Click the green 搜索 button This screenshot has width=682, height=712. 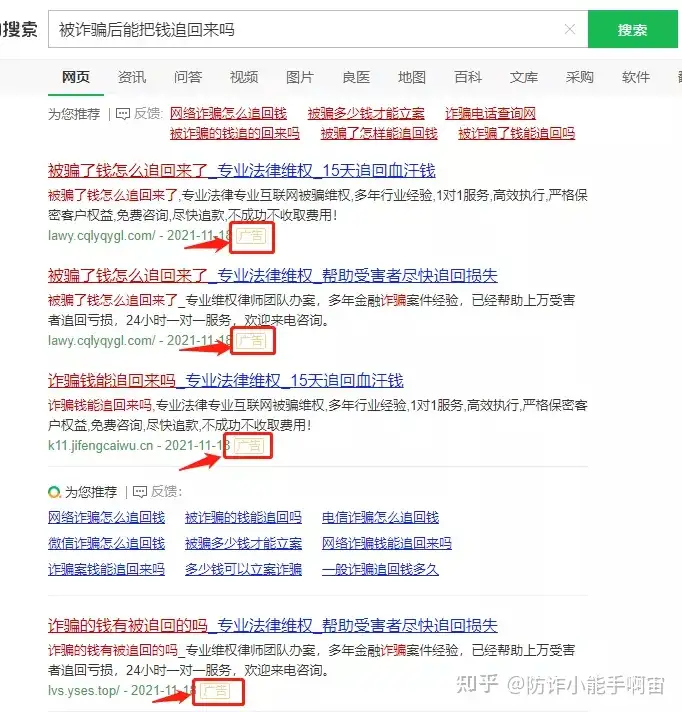tap(633, 30)
